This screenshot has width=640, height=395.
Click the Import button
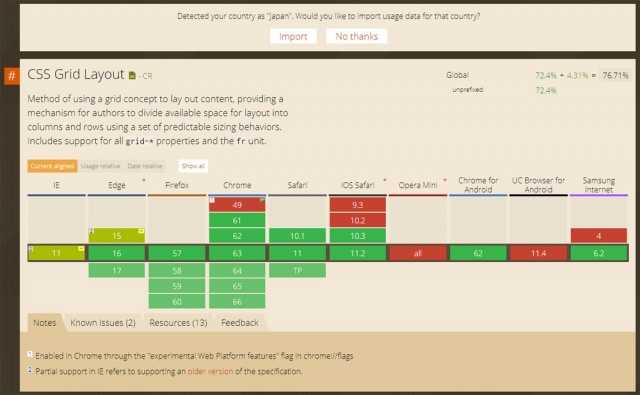pyautogui.click(x=293, y=36)
